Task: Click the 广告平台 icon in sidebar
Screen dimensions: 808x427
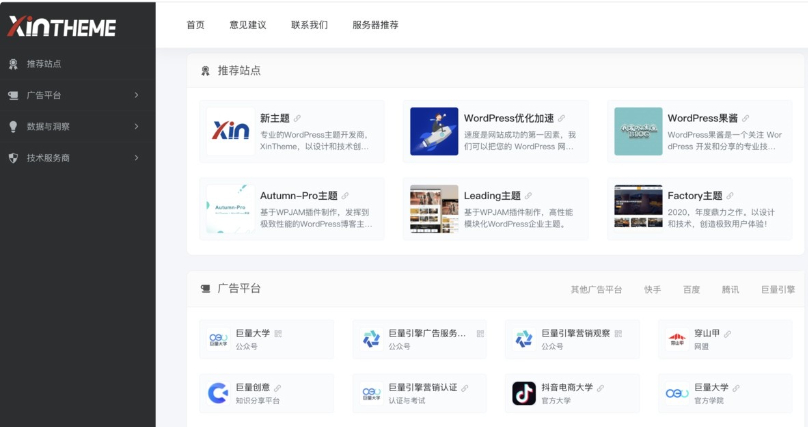Action: pyautogui.click(x=13, y=95)
